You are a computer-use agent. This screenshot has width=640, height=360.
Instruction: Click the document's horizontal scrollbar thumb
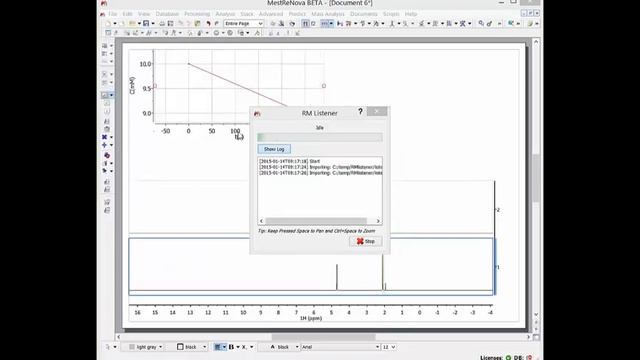pyautogui.click(x=323, y=337)
